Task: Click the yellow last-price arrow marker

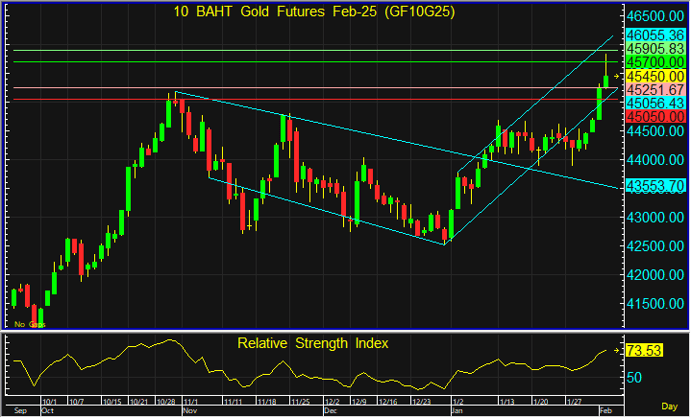Action: click(x=618, y=76)
